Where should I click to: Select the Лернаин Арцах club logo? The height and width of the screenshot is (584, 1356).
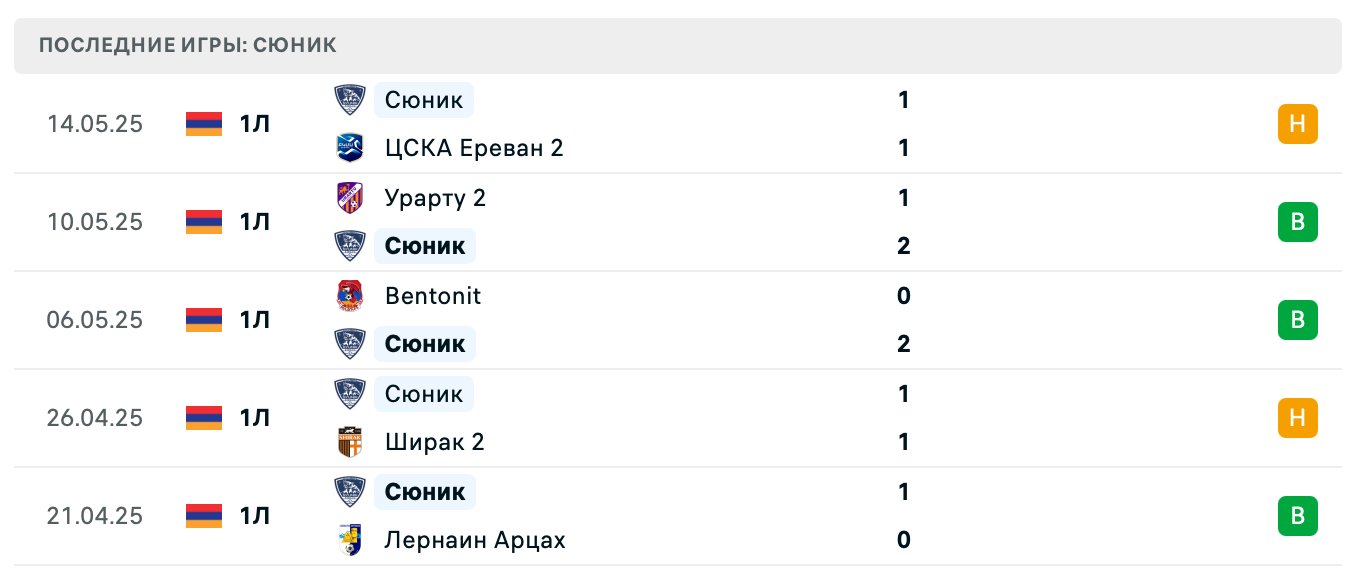click(x=351, y=540)
